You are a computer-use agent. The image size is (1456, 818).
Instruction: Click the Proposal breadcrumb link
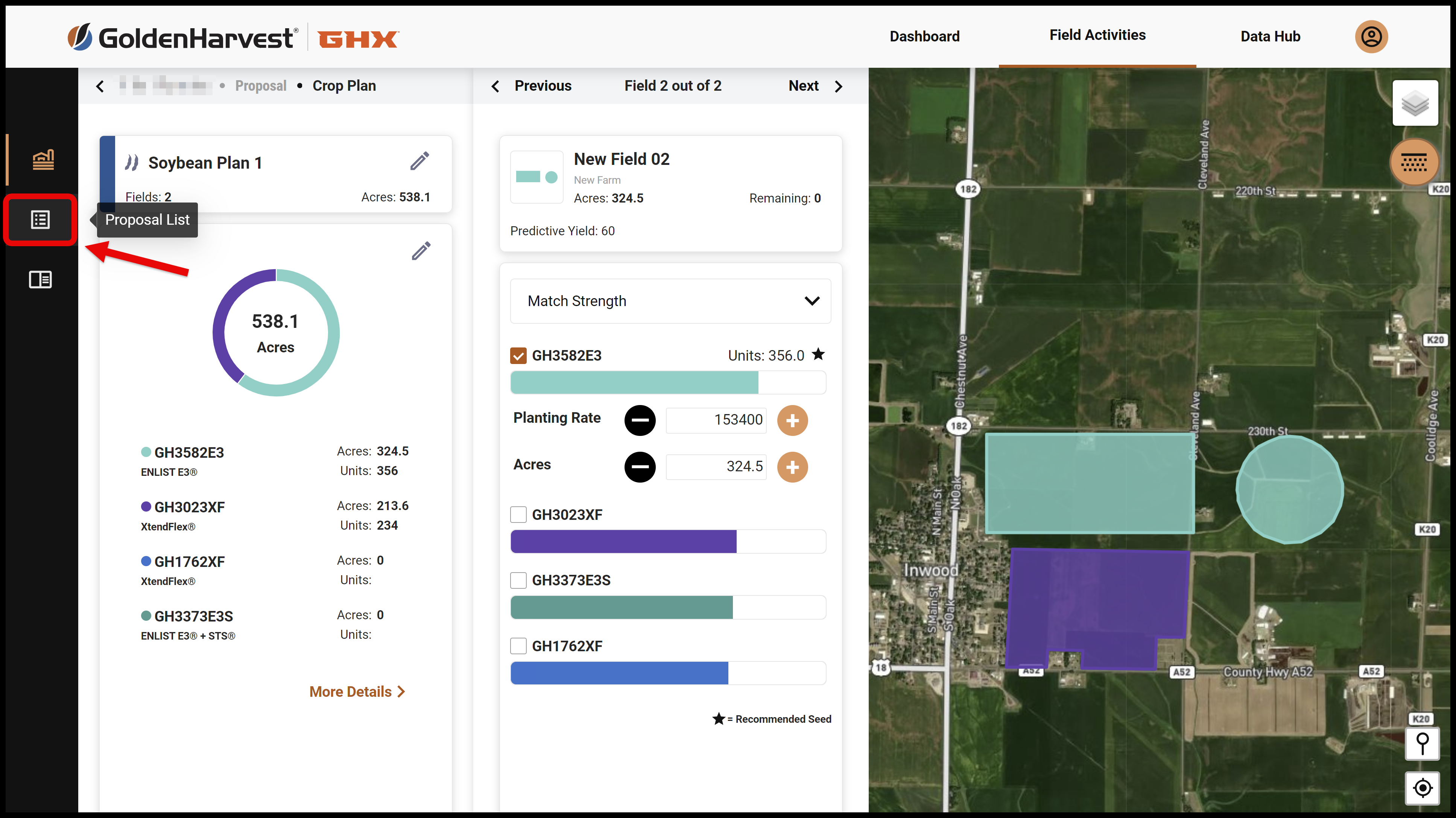pos(261,86)
